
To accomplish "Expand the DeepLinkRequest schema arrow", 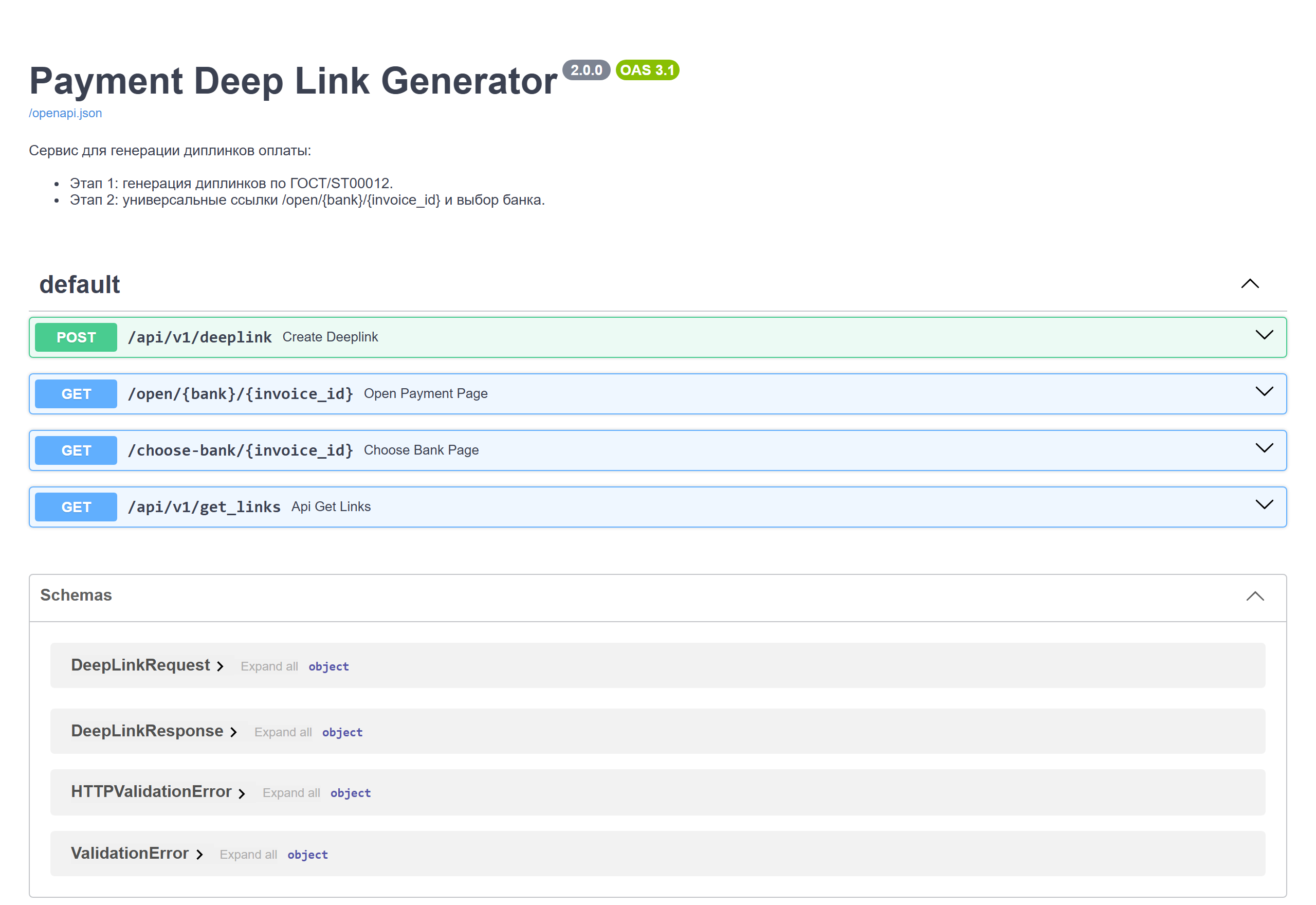I will point(221,667).
